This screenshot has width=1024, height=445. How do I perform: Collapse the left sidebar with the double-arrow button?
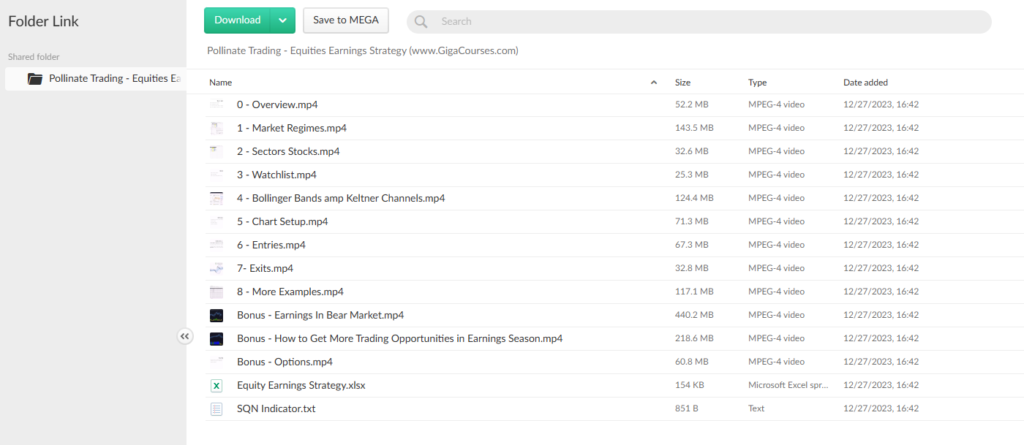click(x=185, y=337)
